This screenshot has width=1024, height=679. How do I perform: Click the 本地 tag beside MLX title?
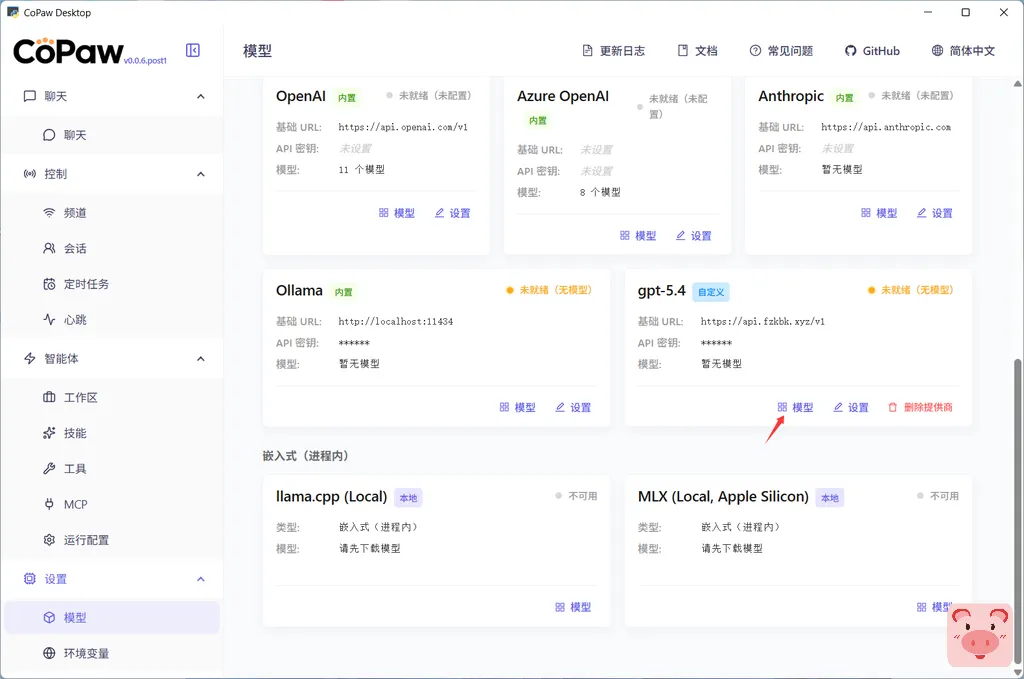pos(829,498)
